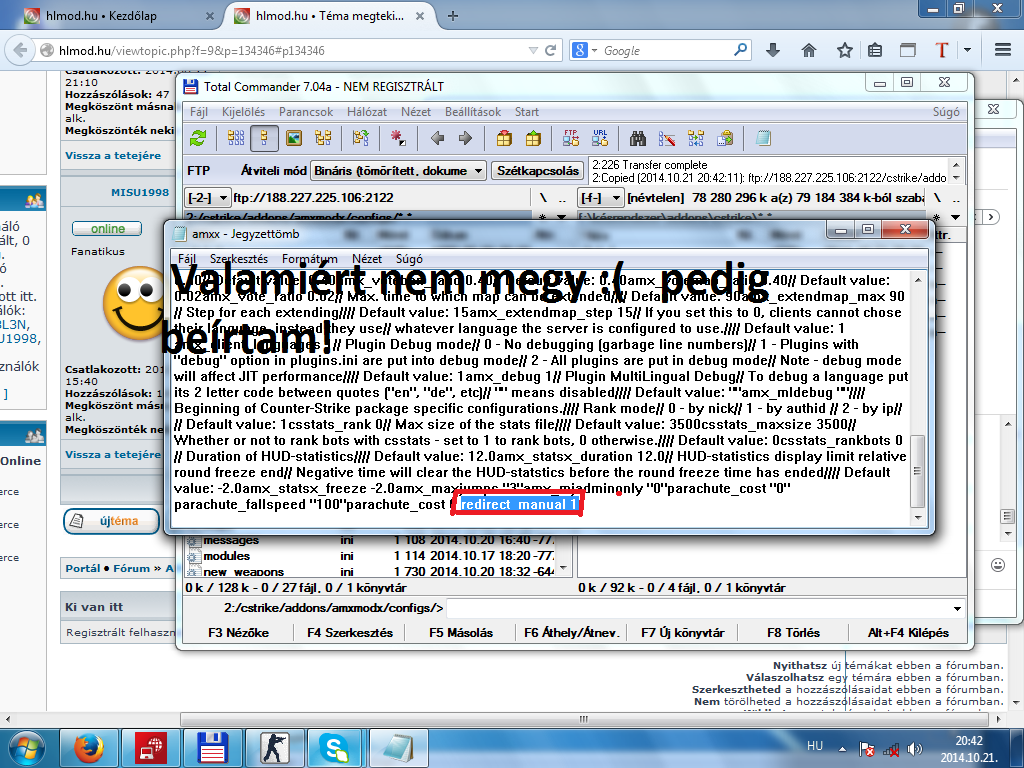1024x768 pixels.
Task: Open Súgó menu in Notepad
Action: pos(409,259)
